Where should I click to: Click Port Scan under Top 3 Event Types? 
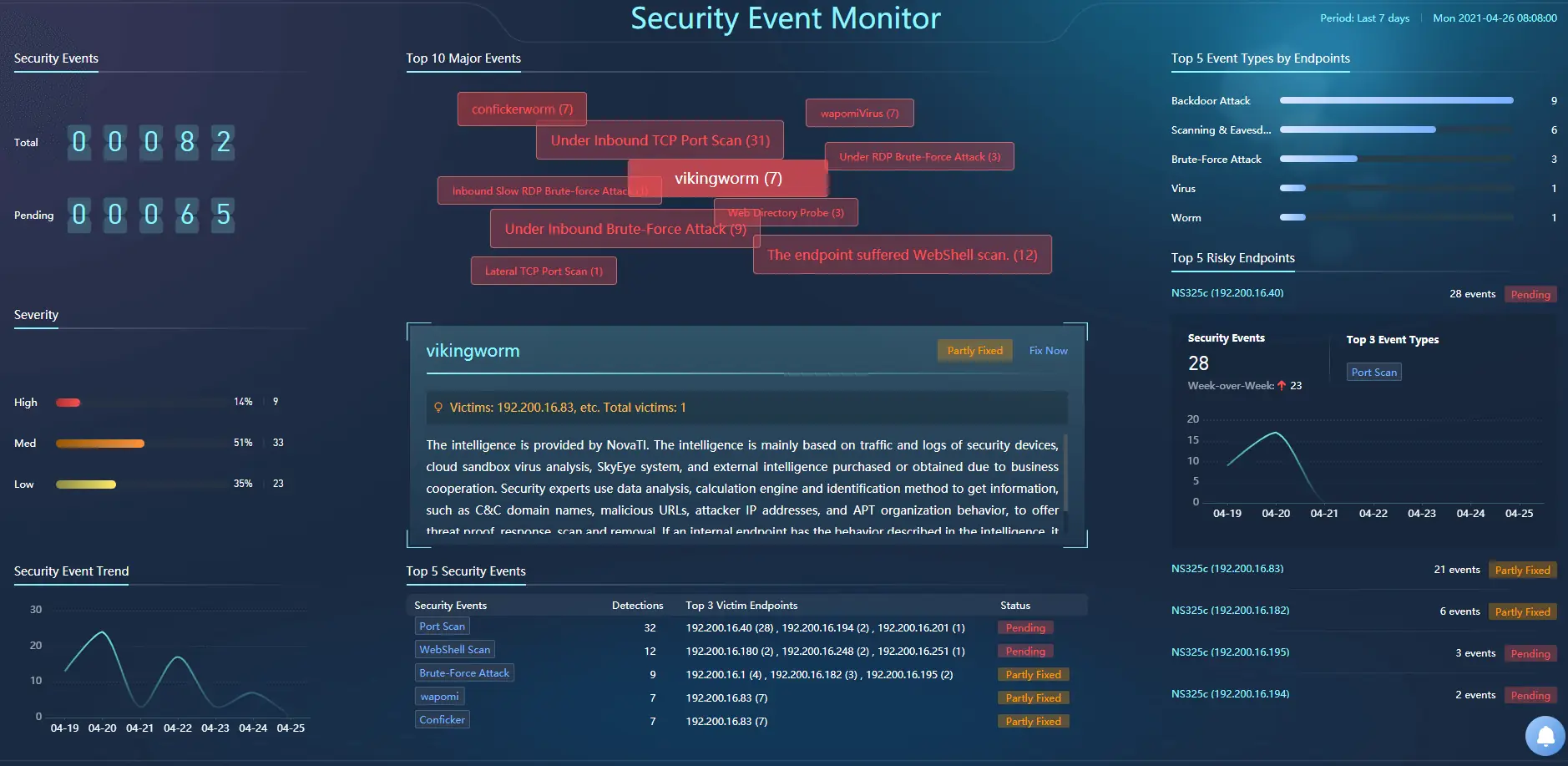point(1373,373)
